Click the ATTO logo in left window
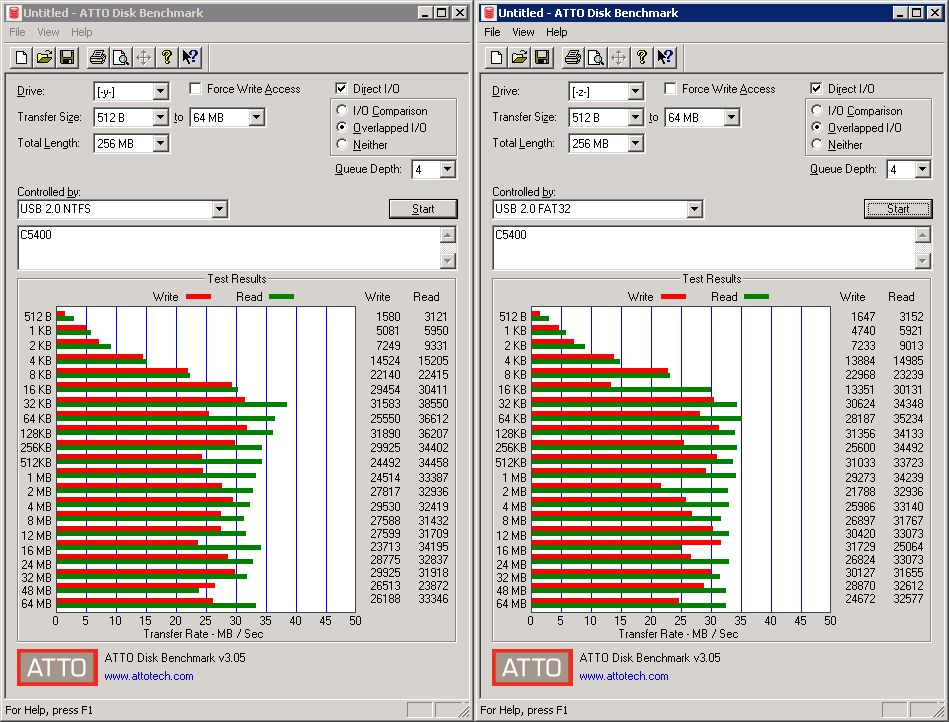Viewport: 949px width, 722px height. [57, 668]
